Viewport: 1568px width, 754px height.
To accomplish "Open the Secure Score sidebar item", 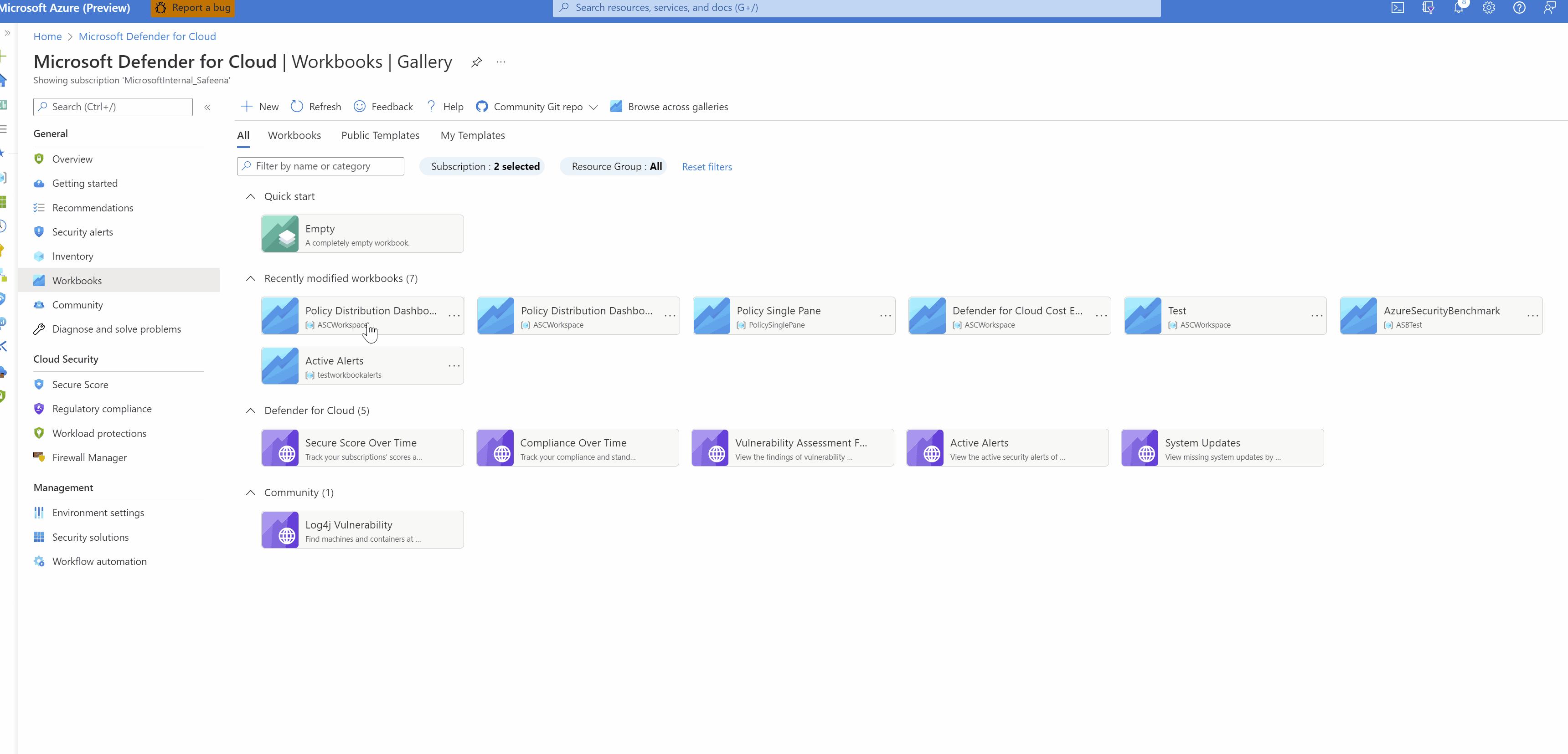I will tap(80, 385).
